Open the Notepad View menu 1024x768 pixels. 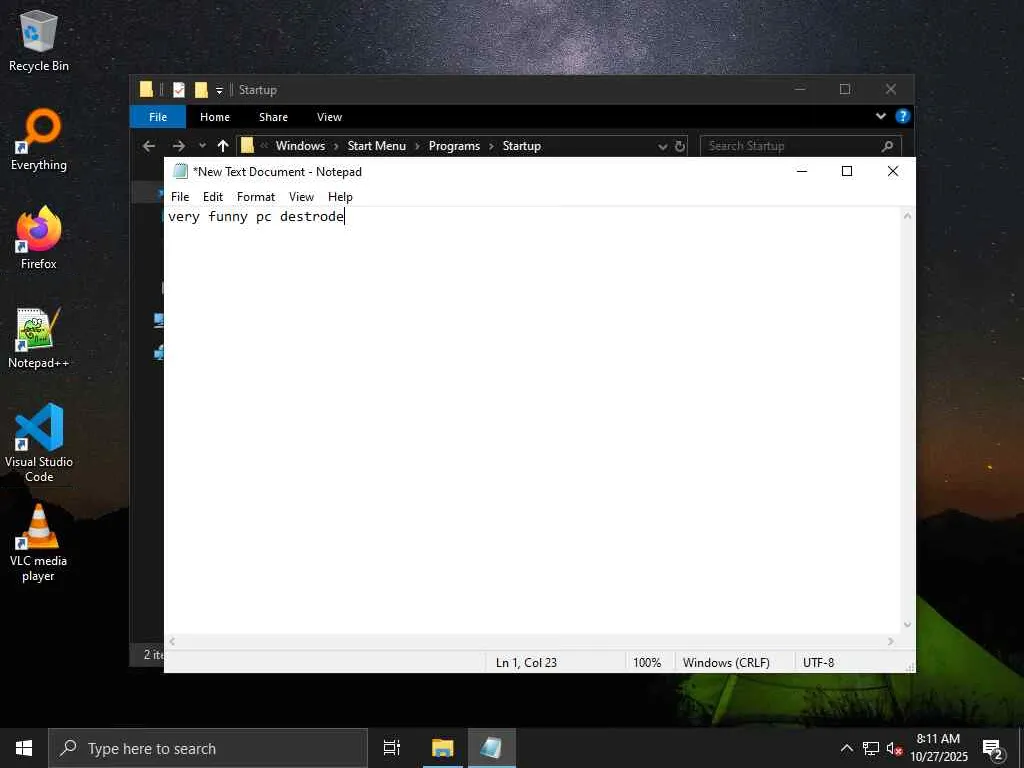301,197
